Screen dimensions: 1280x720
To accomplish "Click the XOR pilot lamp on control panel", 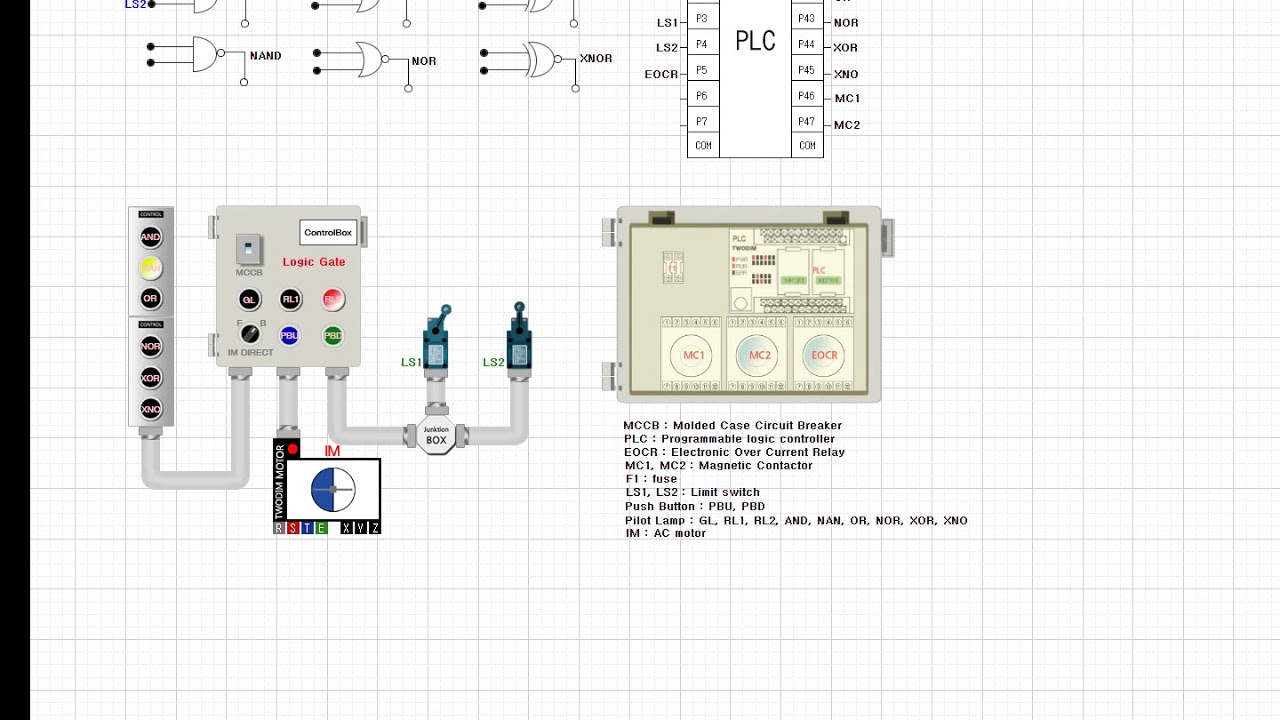I will coord(150,378).
